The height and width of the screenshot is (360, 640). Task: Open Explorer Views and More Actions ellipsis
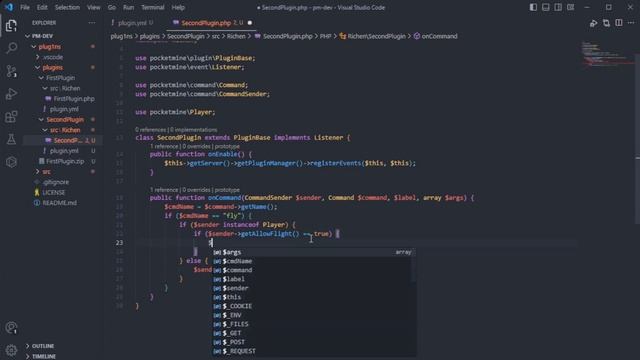coord(92,23)
